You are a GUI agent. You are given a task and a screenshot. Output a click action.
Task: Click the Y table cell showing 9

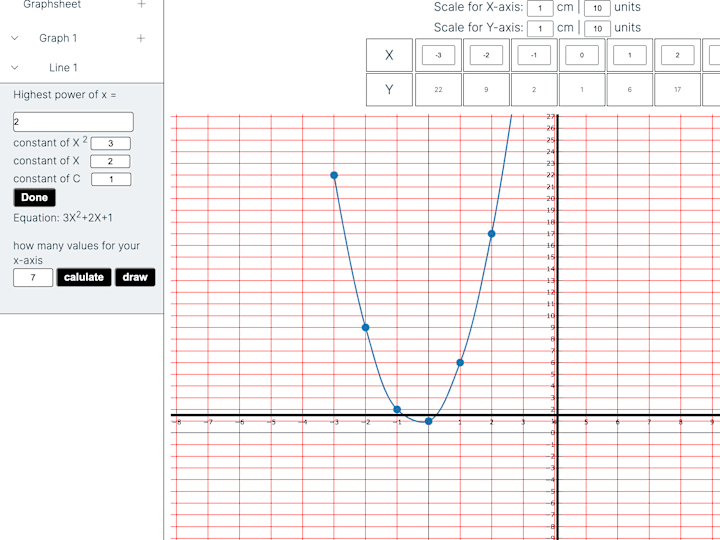click(x=486, y=90)
